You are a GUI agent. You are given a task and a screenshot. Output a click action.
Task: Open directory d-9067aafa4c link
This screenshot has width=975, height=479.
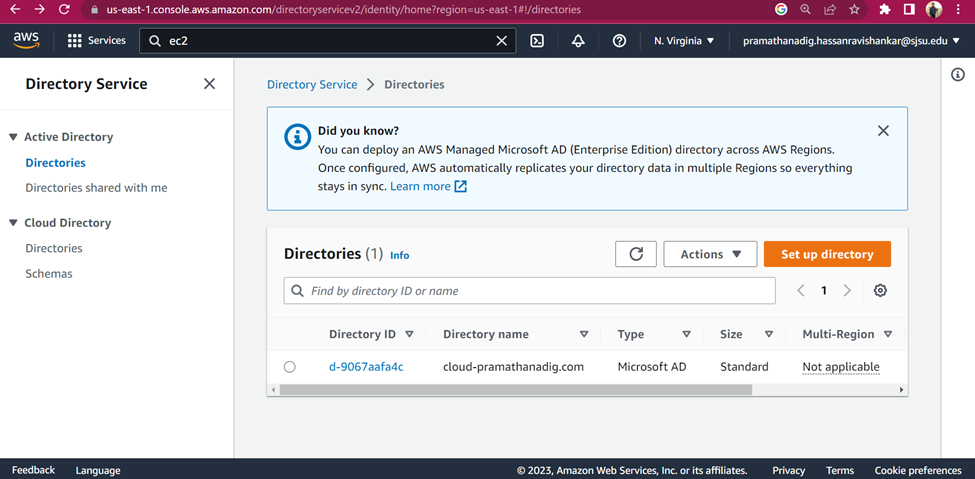366,367
